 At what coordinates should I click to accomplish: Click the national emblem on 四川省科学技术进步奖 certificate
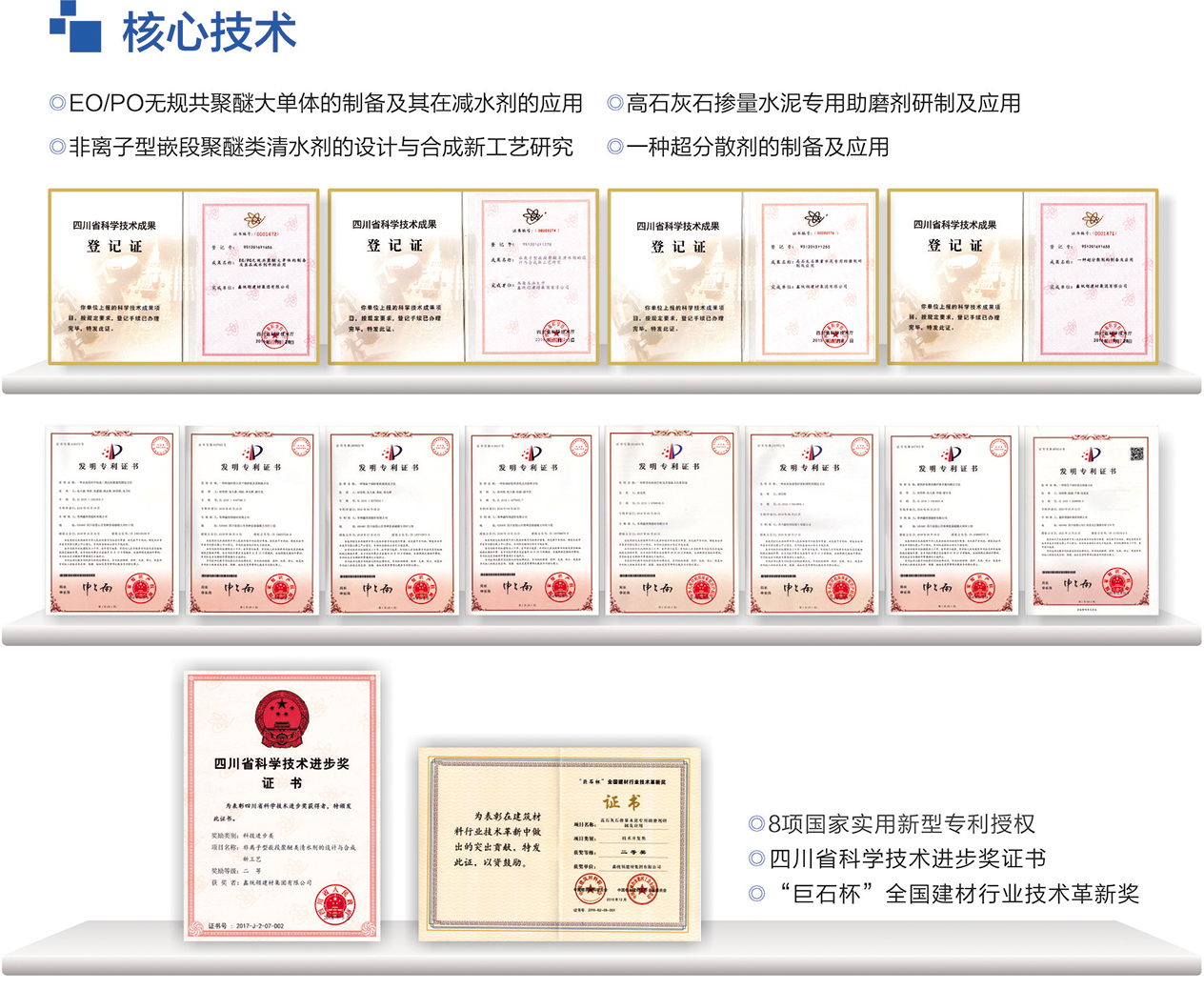click(x=281, y=720)
